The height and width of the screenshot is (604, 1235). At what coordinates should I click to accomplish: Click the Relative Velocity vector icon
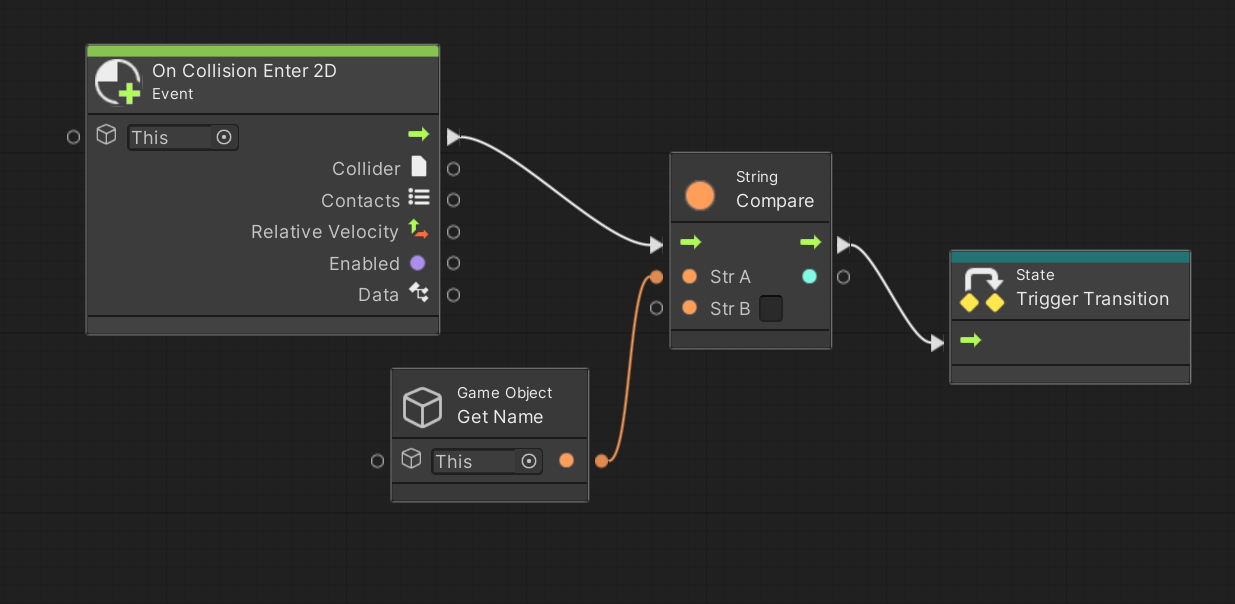point(419,230)
